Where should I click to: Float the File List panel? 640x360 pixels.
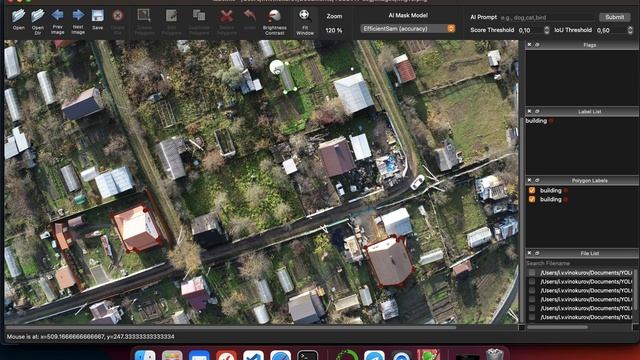(537, 253)
